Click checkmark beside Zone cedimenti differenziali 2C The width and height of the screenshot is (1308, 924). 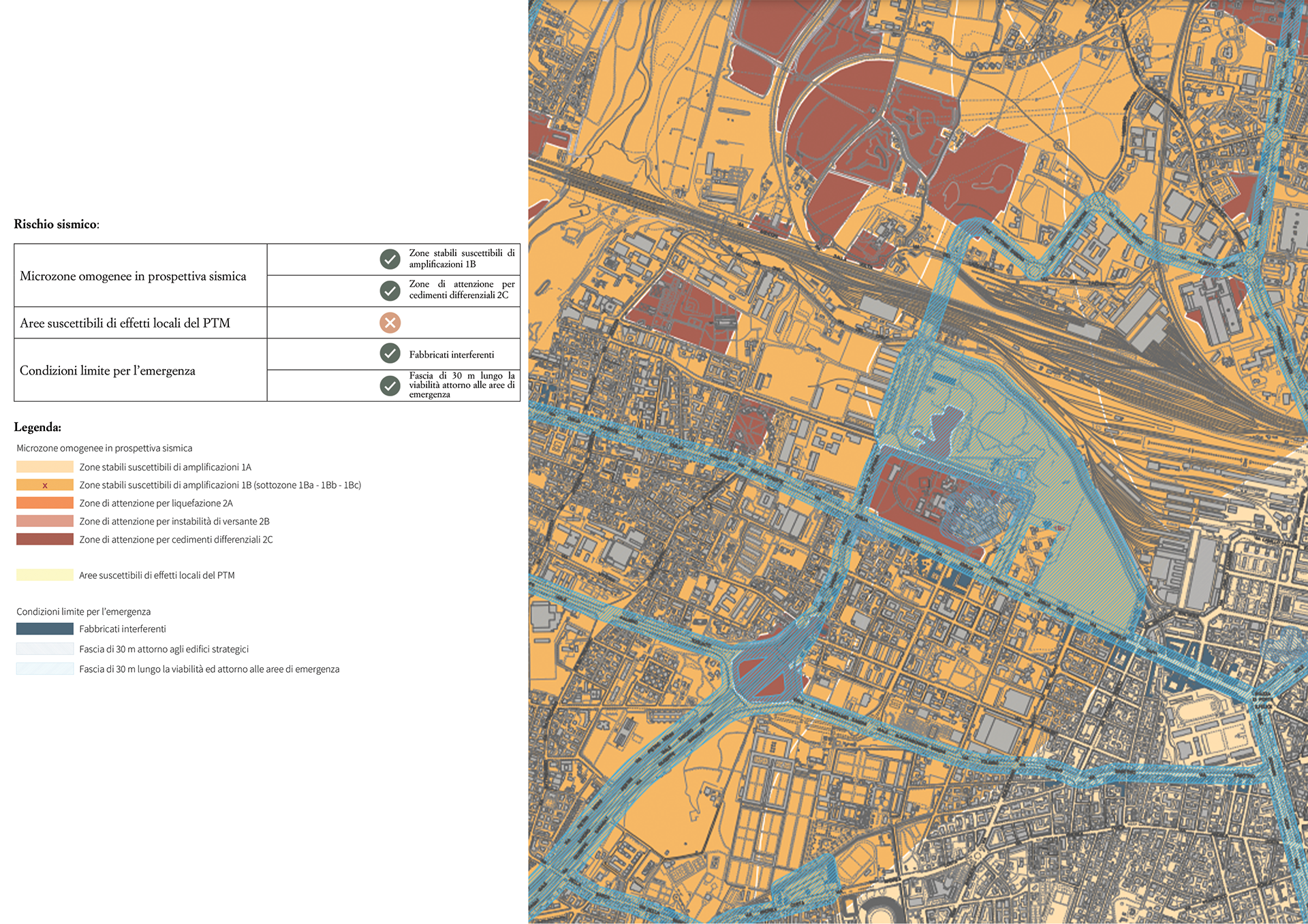(x=390, y=291)
